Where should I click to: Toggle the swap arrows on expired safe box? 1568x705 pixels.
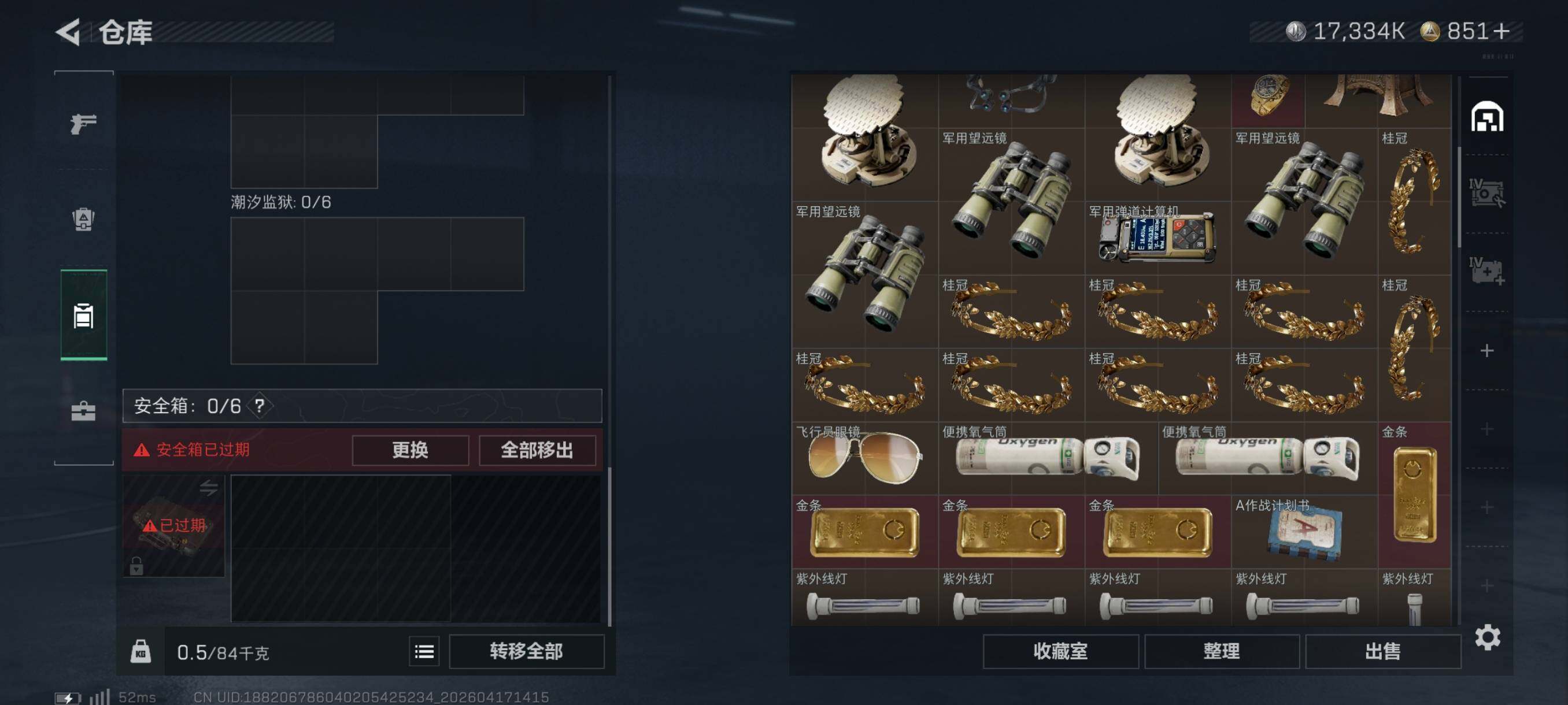(209, 487)
